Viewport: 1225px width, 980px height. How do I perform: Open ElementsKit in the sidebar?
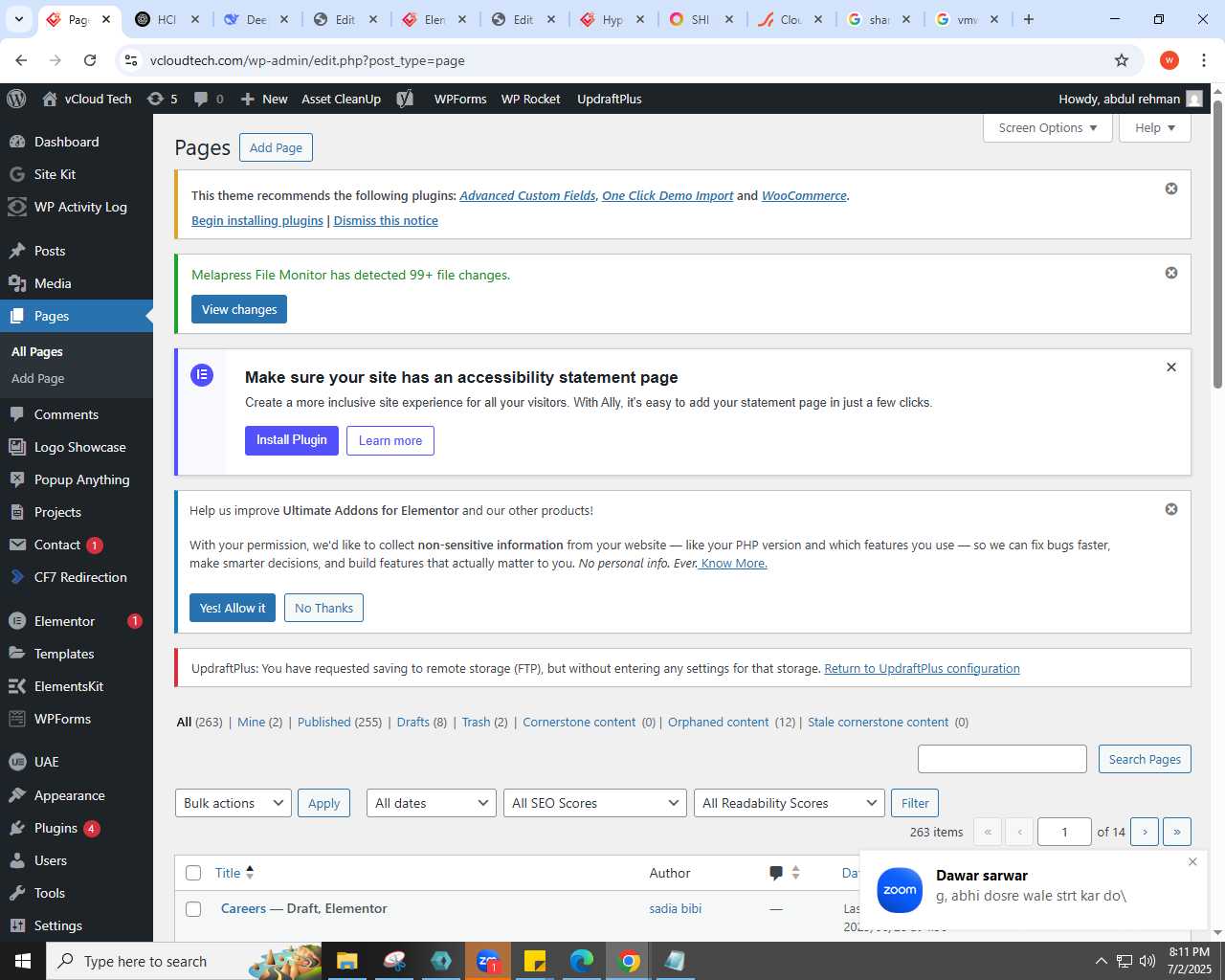pyautogui.click(x=77, y=686)
